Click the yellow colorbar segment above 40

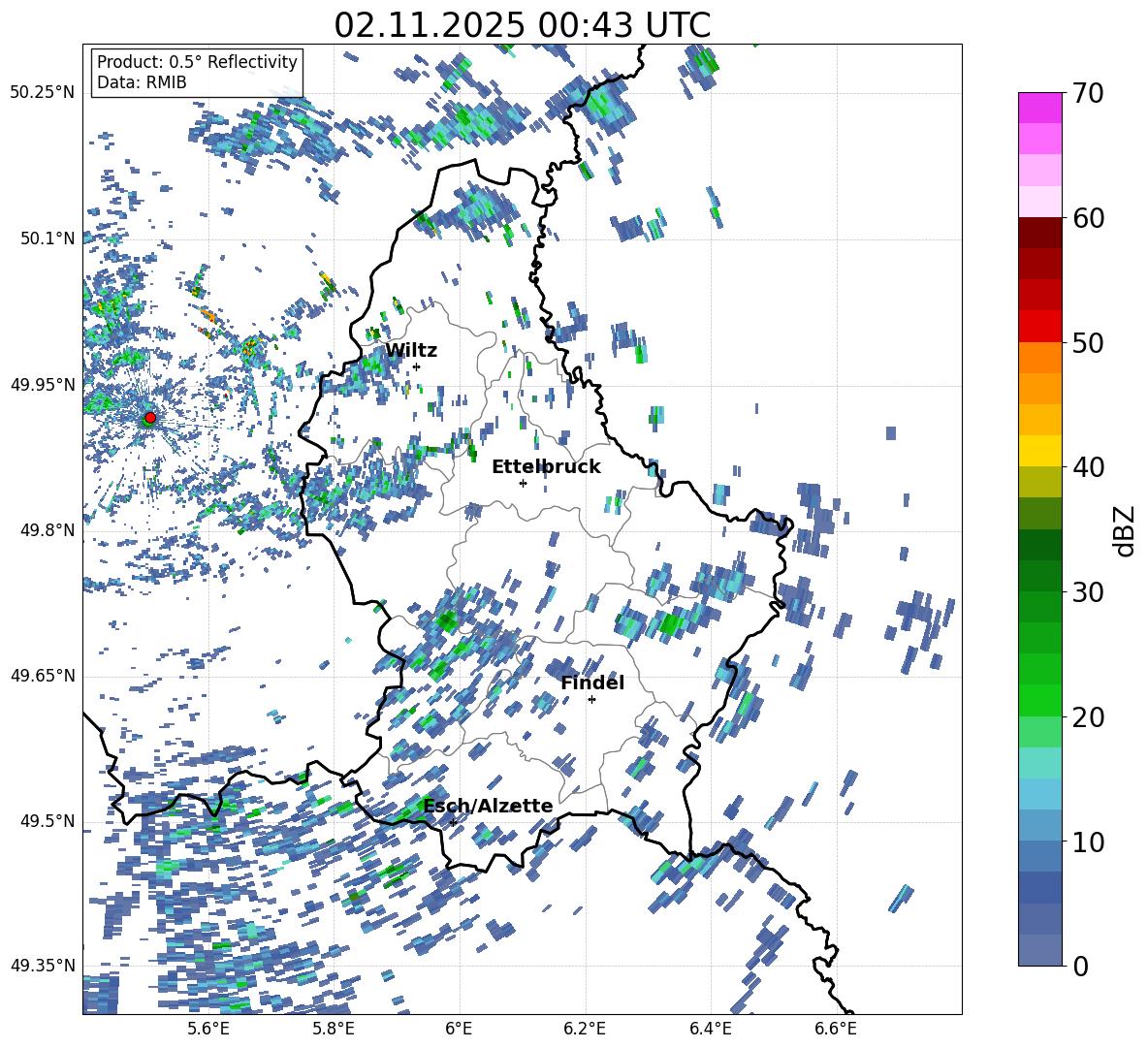tap(1039, 451)
